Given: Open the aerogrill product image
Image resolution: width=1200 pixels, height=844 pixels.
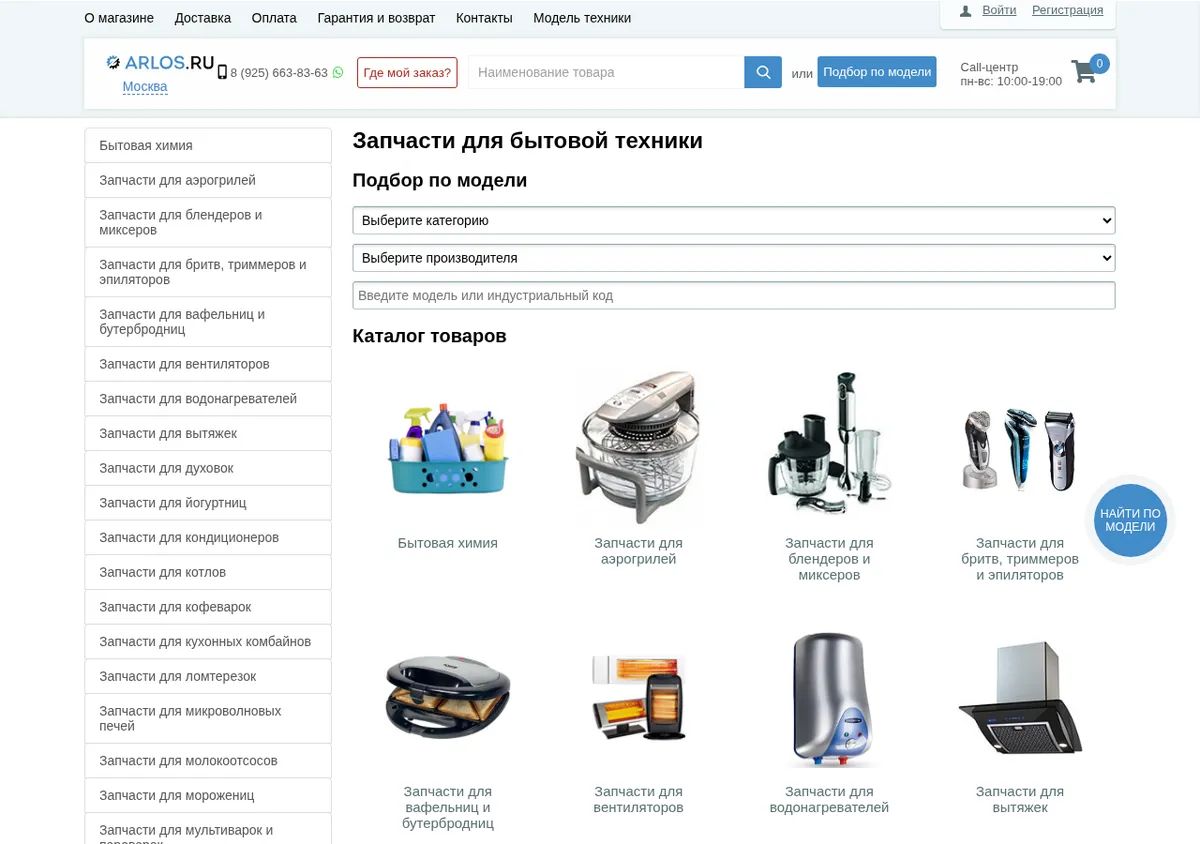Looking at the screenshot, I should click(638, 447).
